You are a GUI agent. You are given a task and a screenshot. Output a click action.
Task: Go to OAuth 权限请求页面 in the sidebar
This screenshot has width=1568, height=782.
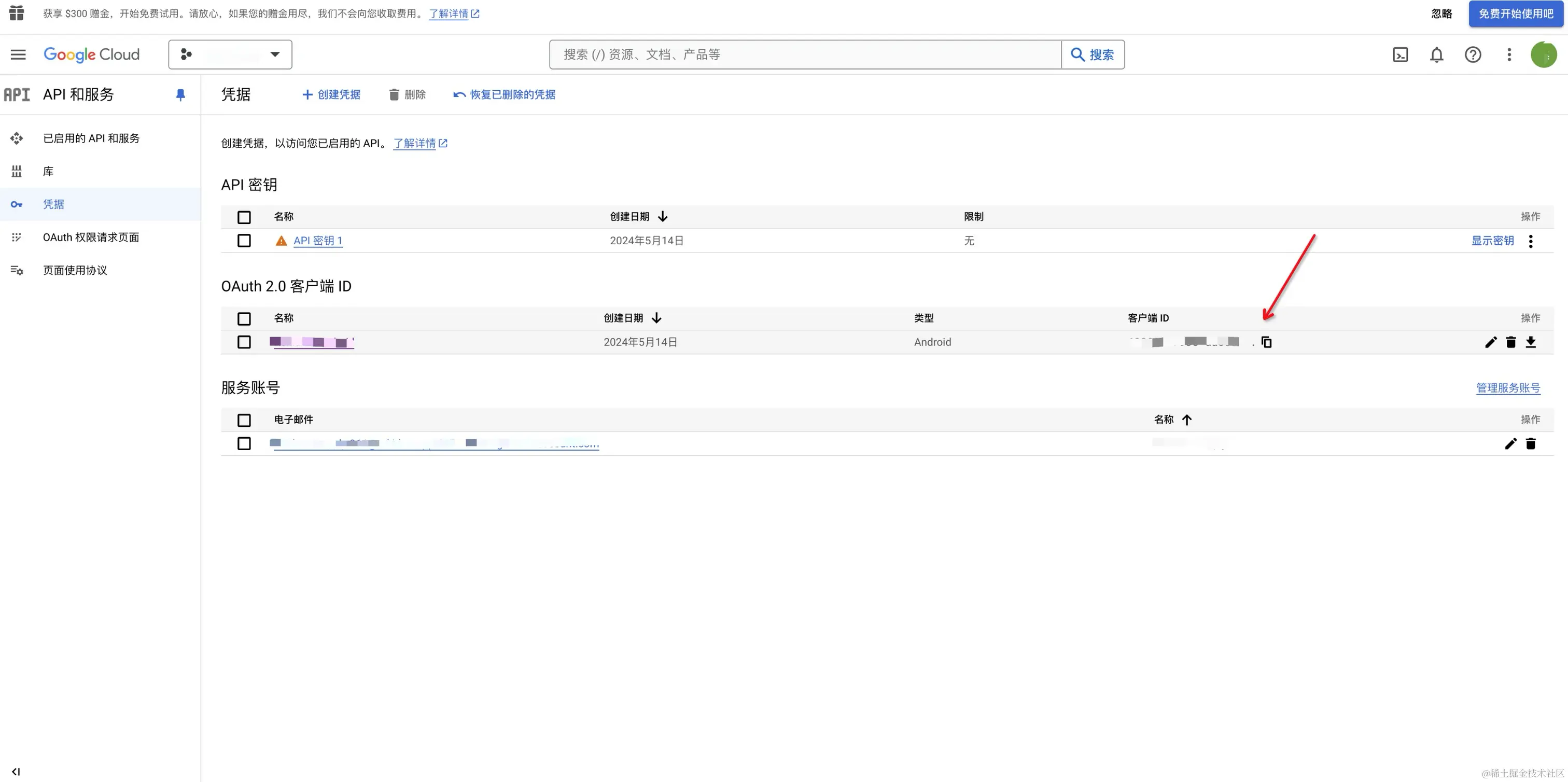point(91,238)
